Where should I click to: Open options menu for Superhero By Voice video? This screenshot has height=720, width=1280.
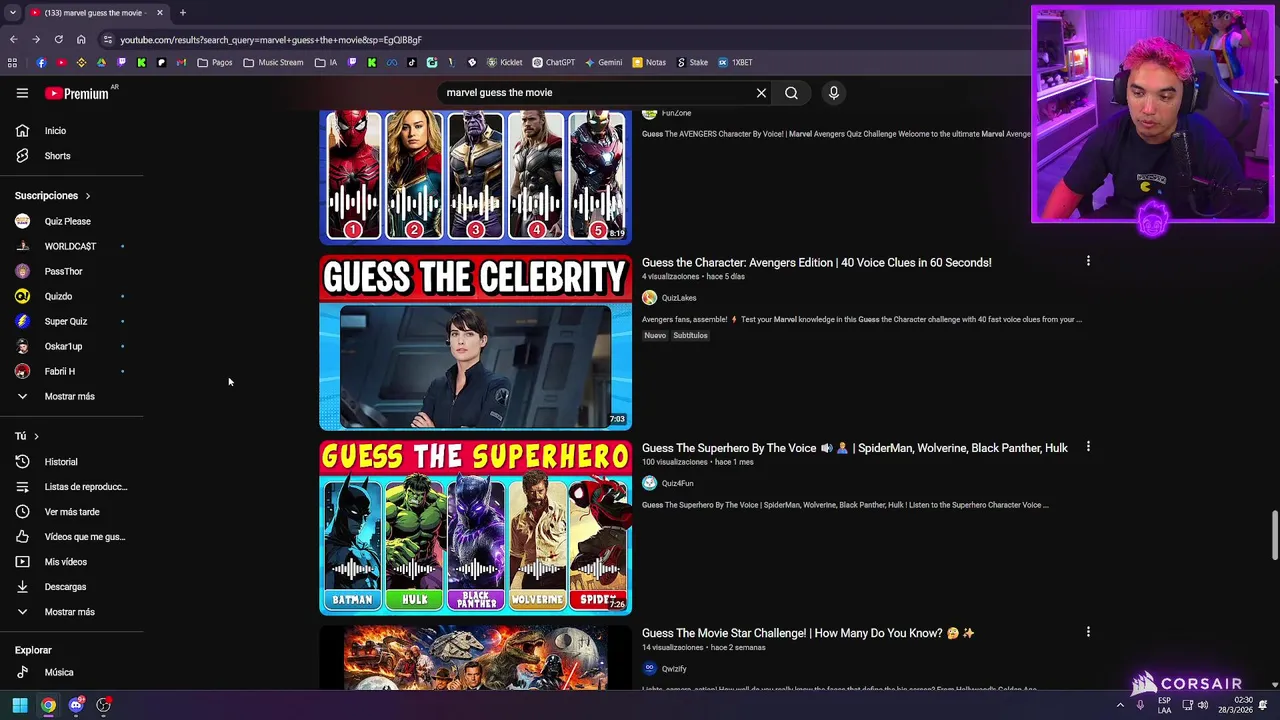(1088, 447)
